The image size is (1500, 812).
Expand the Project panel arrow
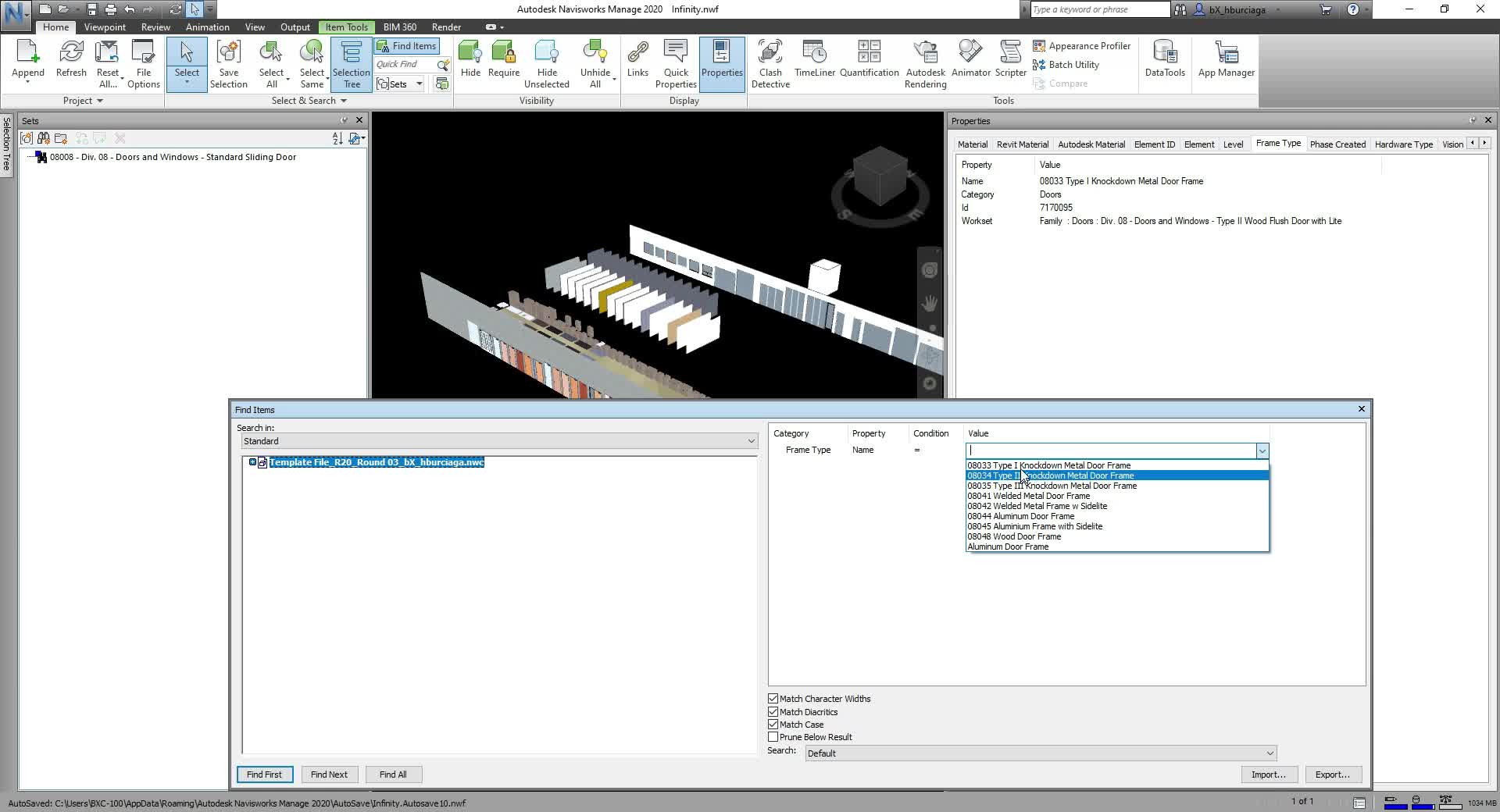pyautogui.click(x=100, y=101)
